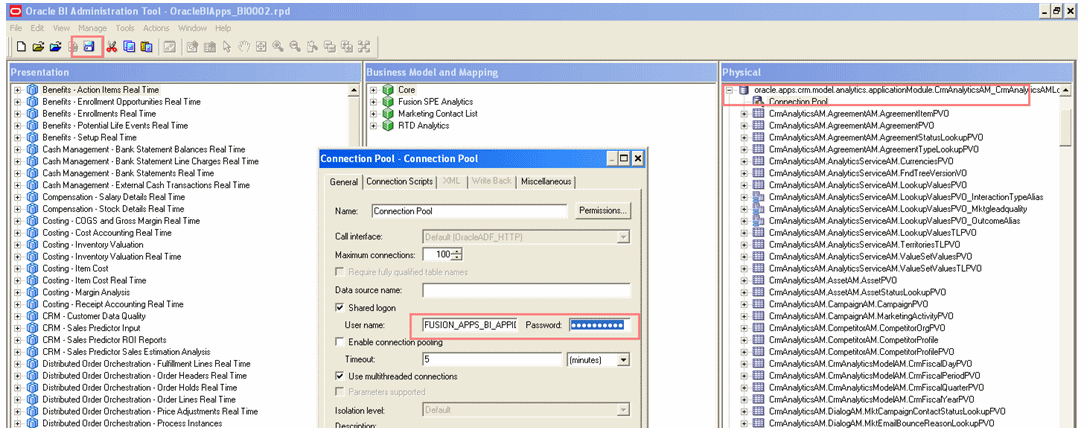Click the Cut scissors icon
Viewport: 1087px width, 428px height.
(111, 46)
